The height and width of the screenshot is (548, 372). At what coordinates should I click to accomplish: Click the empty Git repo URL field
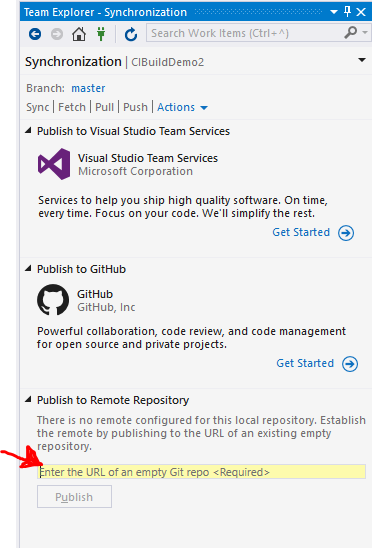pos(201,472)
